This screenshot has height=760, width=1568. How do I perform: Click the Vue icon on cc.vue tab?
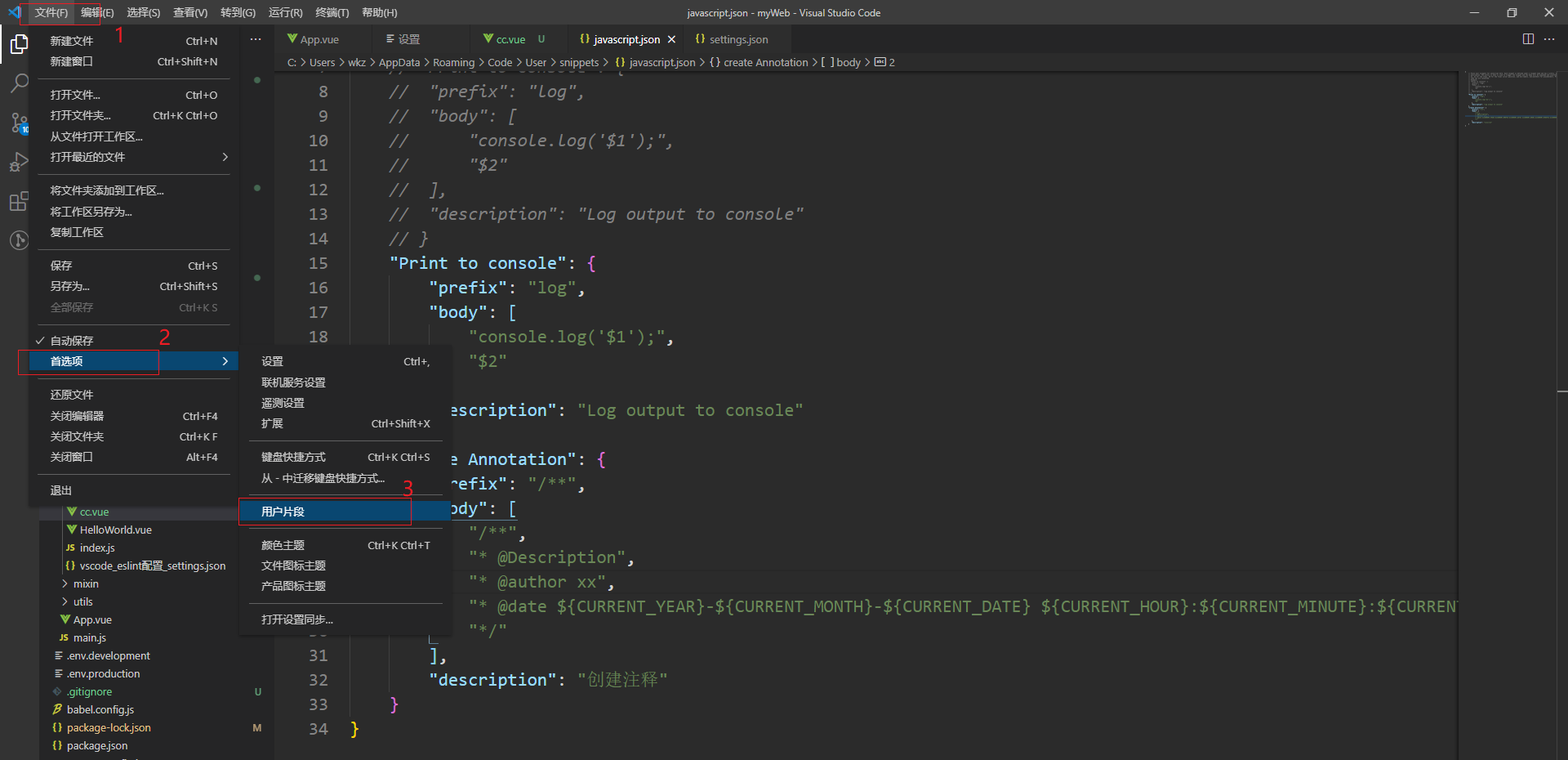pos(488,39)
